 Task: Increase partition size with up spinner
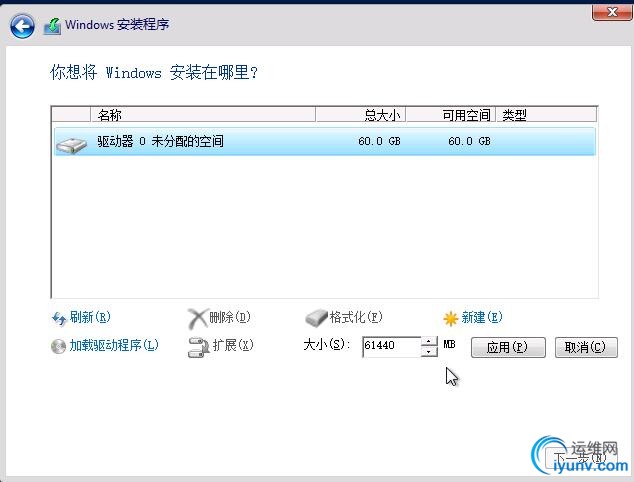pyautogui.click(x=429, y=341)
